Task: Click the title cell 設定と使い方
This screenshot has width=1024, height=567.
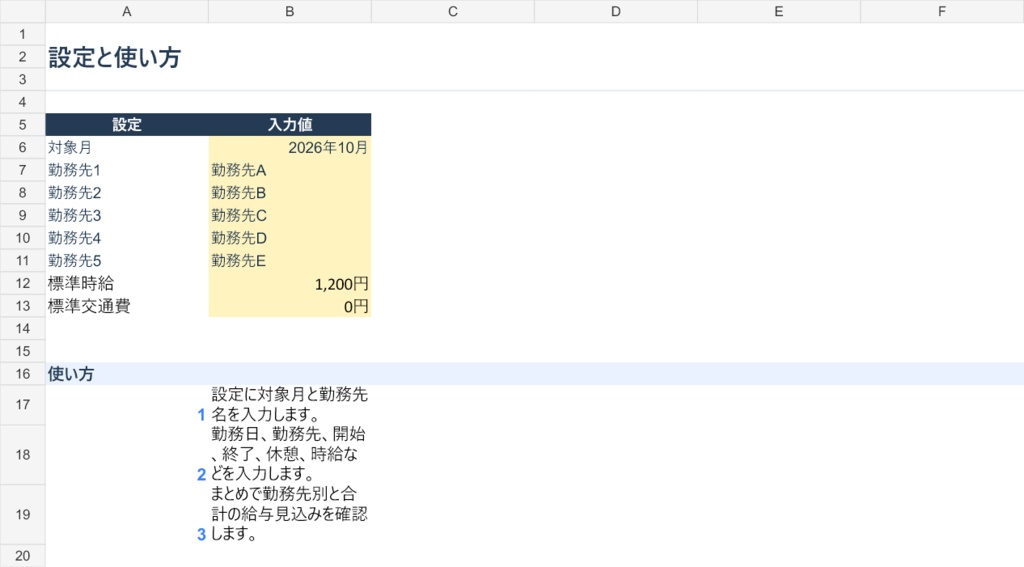Action: 114,57
